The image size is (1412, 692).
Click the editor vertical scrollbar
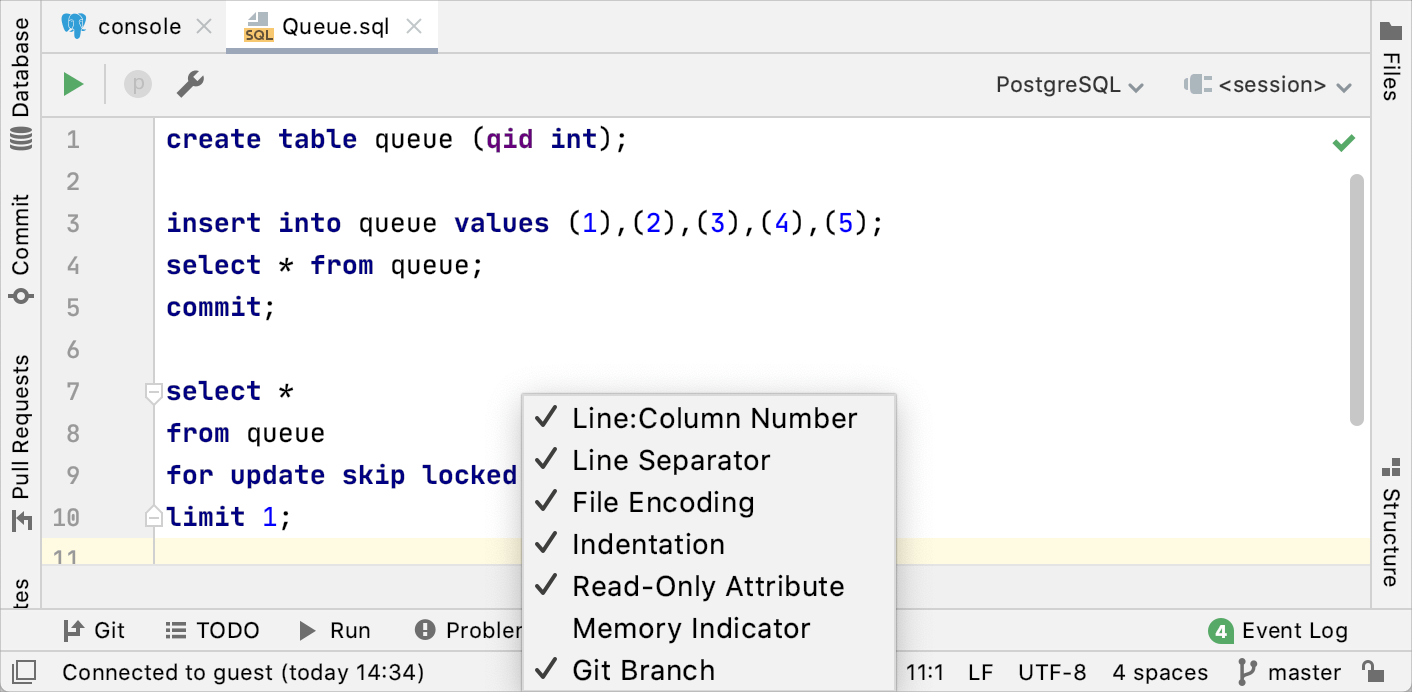click(x=1356, y=300)
